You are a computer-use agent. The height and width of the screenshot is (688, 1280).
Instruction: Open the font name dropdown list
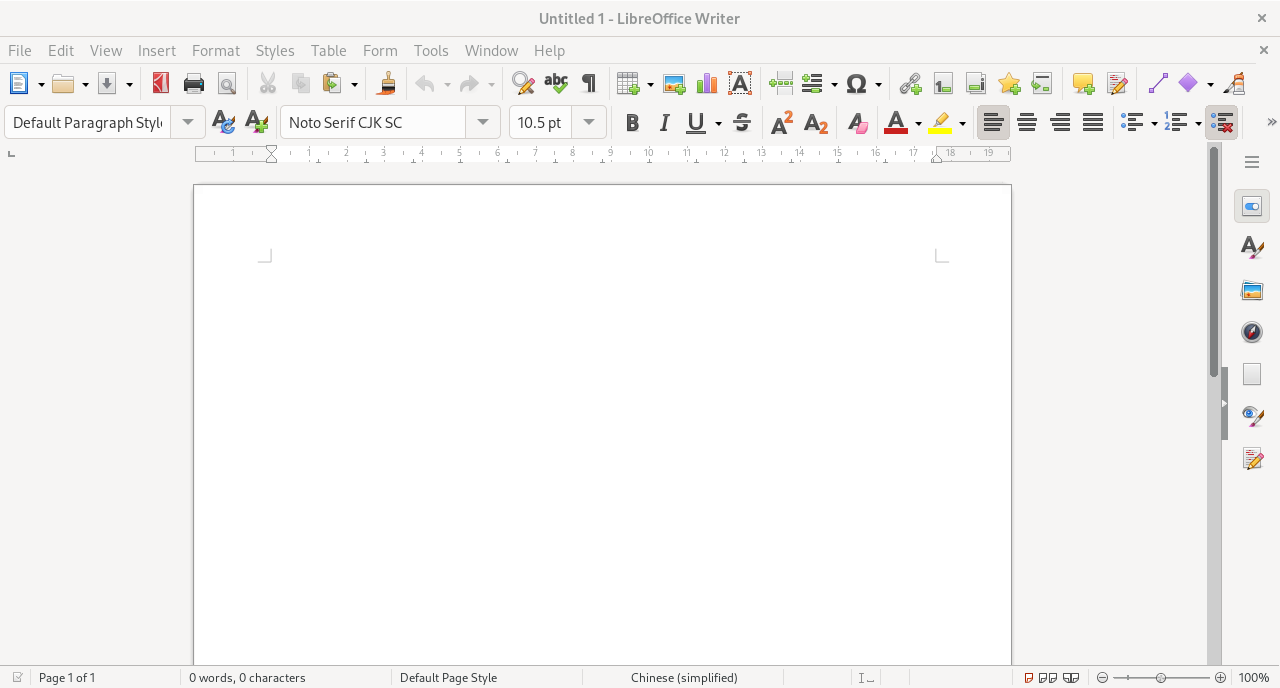483,123
